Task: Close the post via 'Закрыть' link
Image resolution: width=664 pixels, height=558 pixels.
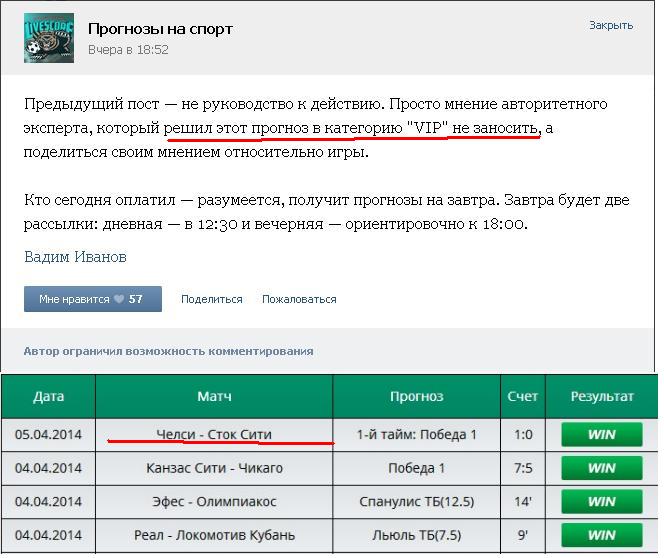Action: tap(611, 25)
